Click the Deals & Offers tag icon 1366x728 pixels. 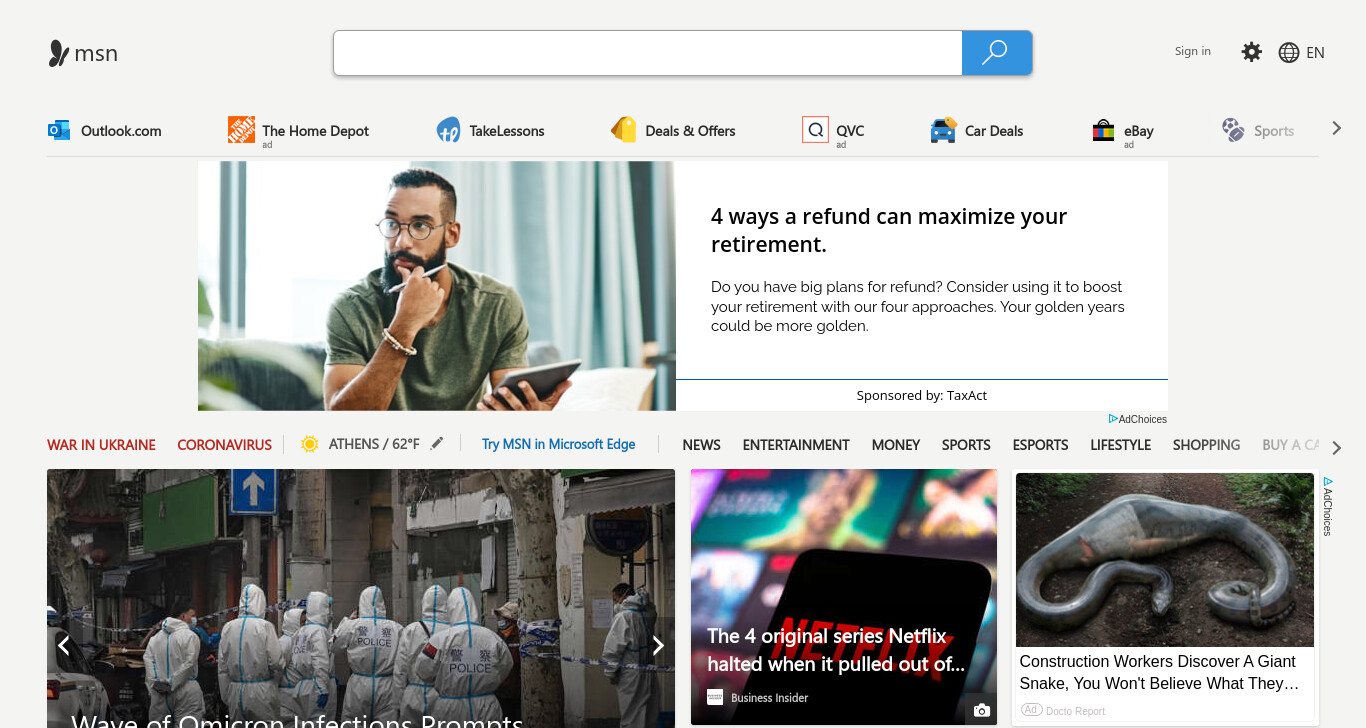click(624, 130)
